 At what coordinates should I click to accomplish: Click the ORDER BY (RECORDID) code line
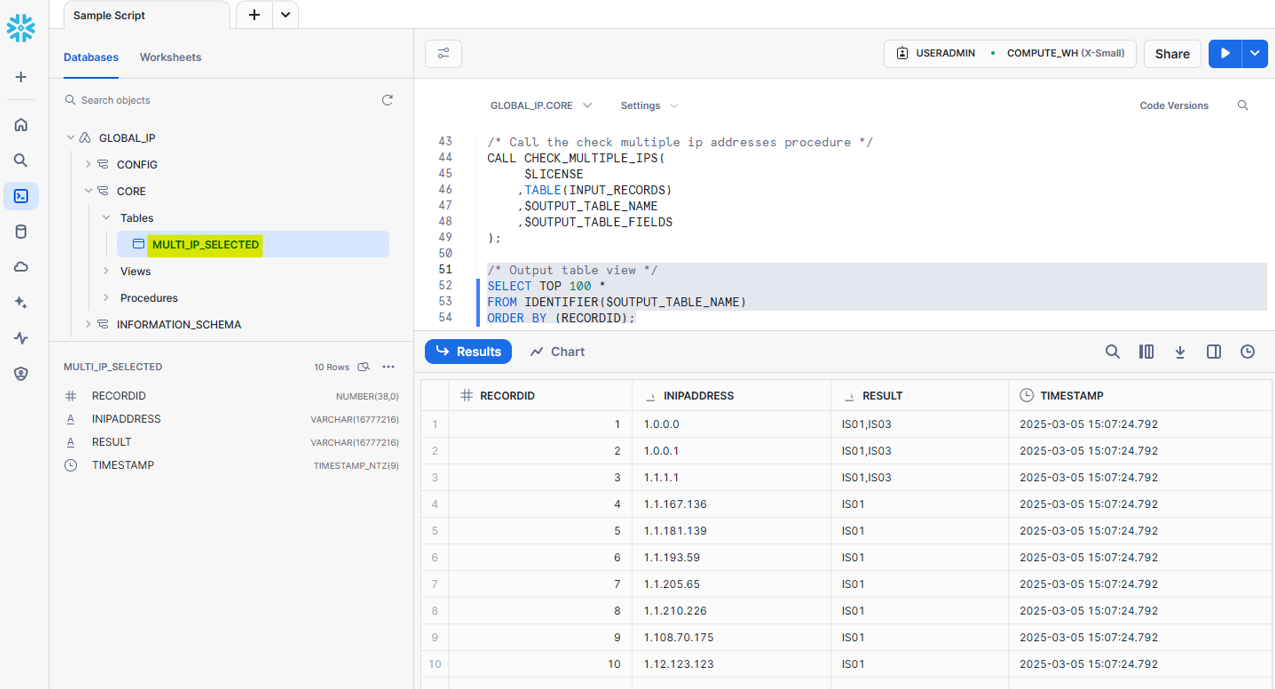tap(561, 318)
